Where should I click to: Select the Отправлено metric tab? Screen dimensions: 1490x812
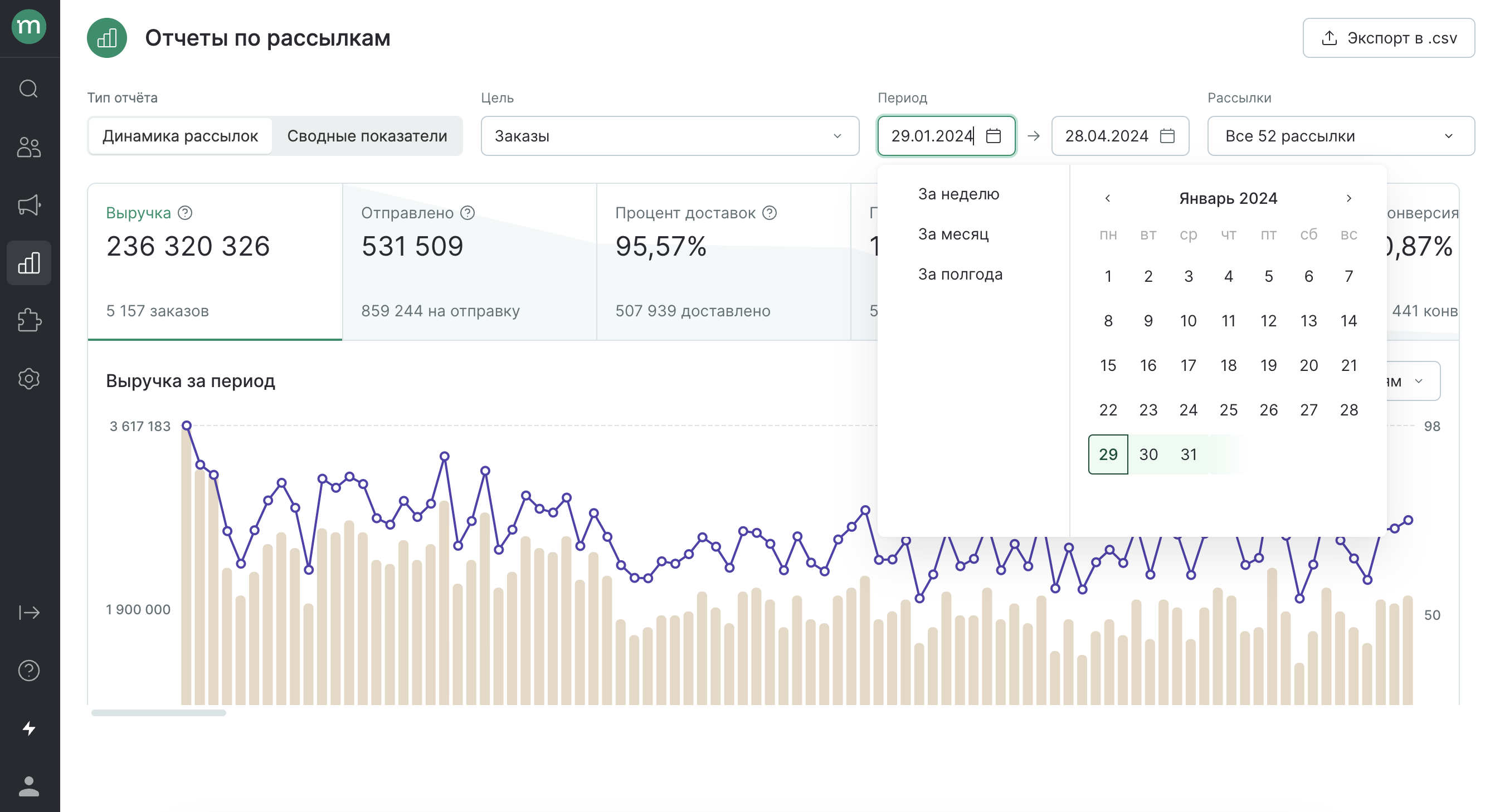pos(470,262)
